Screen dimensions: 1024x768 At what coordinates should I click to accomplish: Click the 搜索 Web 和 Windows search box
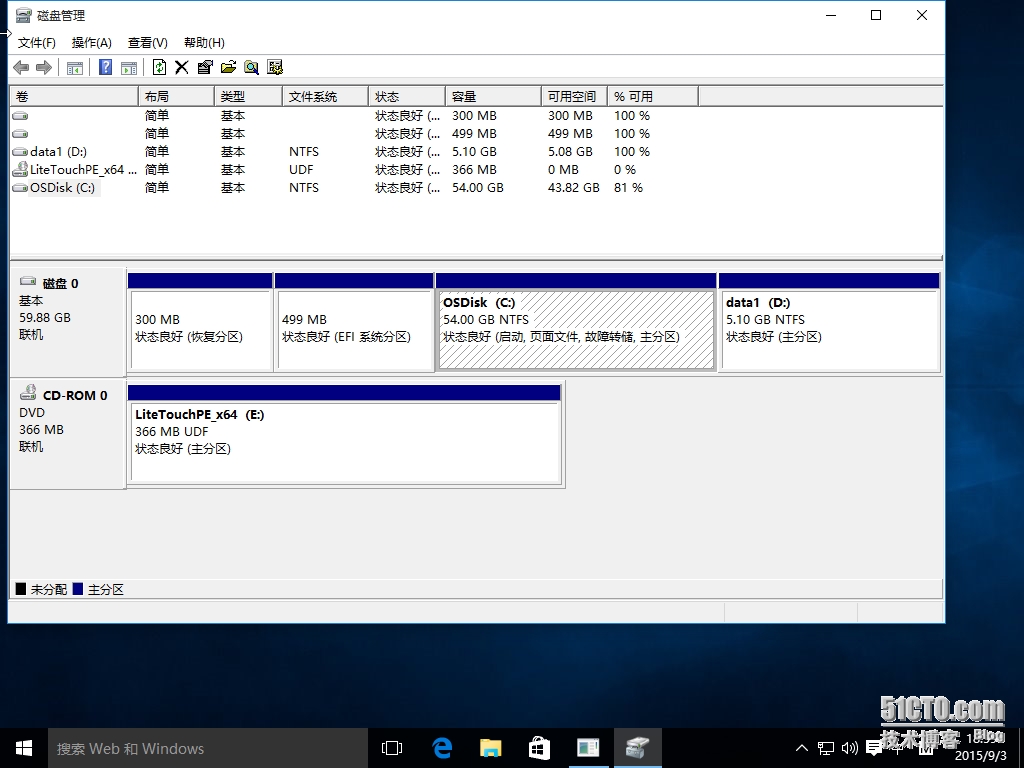[x=208, y=748]
